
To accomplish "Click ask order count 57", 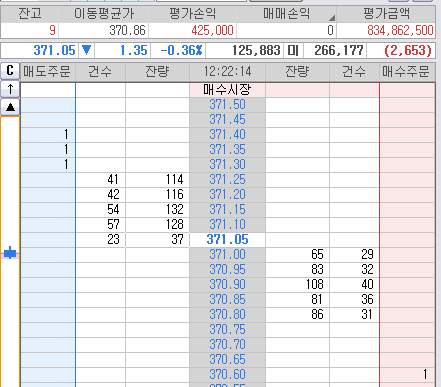I will point(101,225).
